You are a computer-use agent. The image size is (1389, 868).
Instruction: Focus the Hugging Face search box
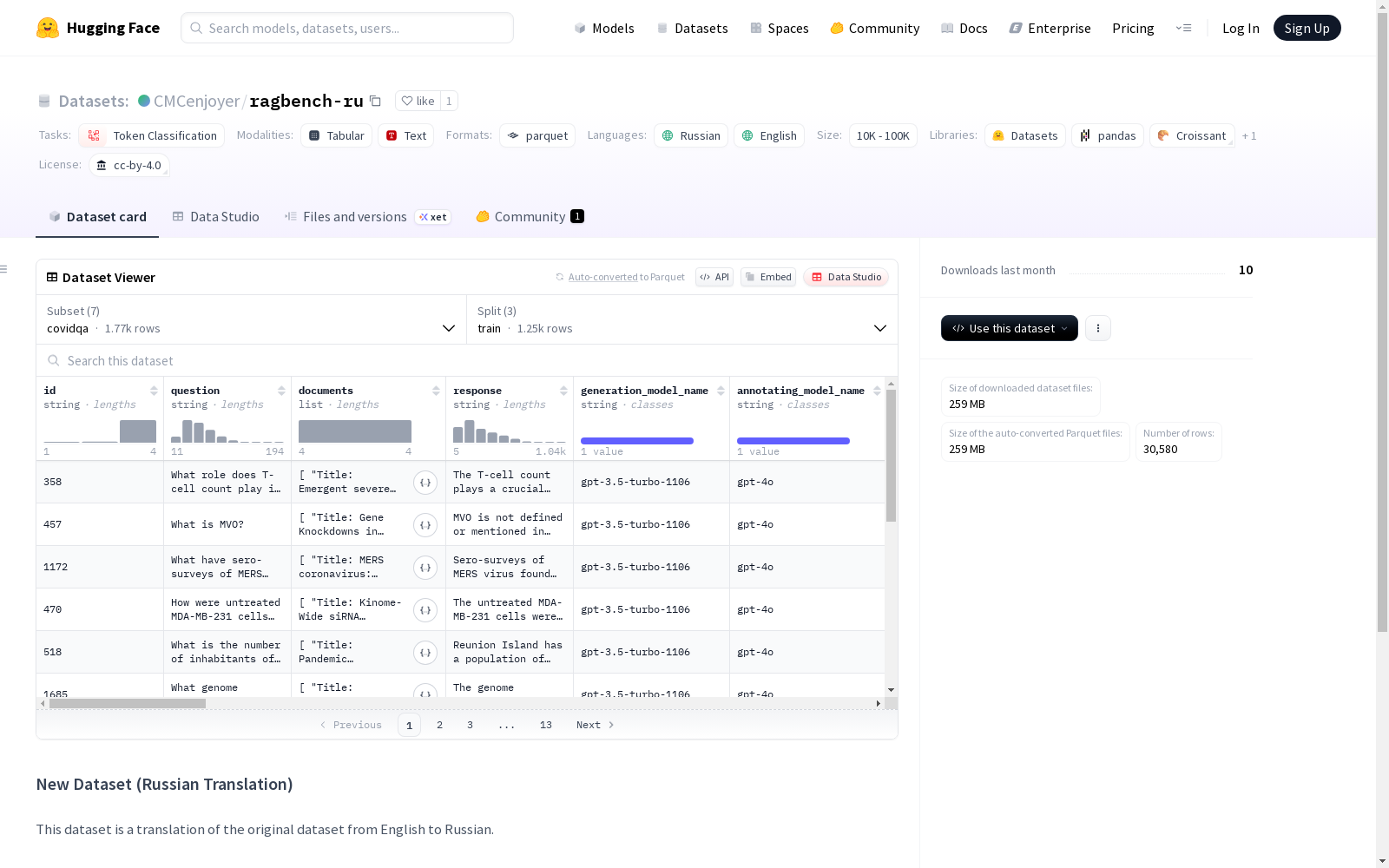pyautogui.click(x=347, y=28)
